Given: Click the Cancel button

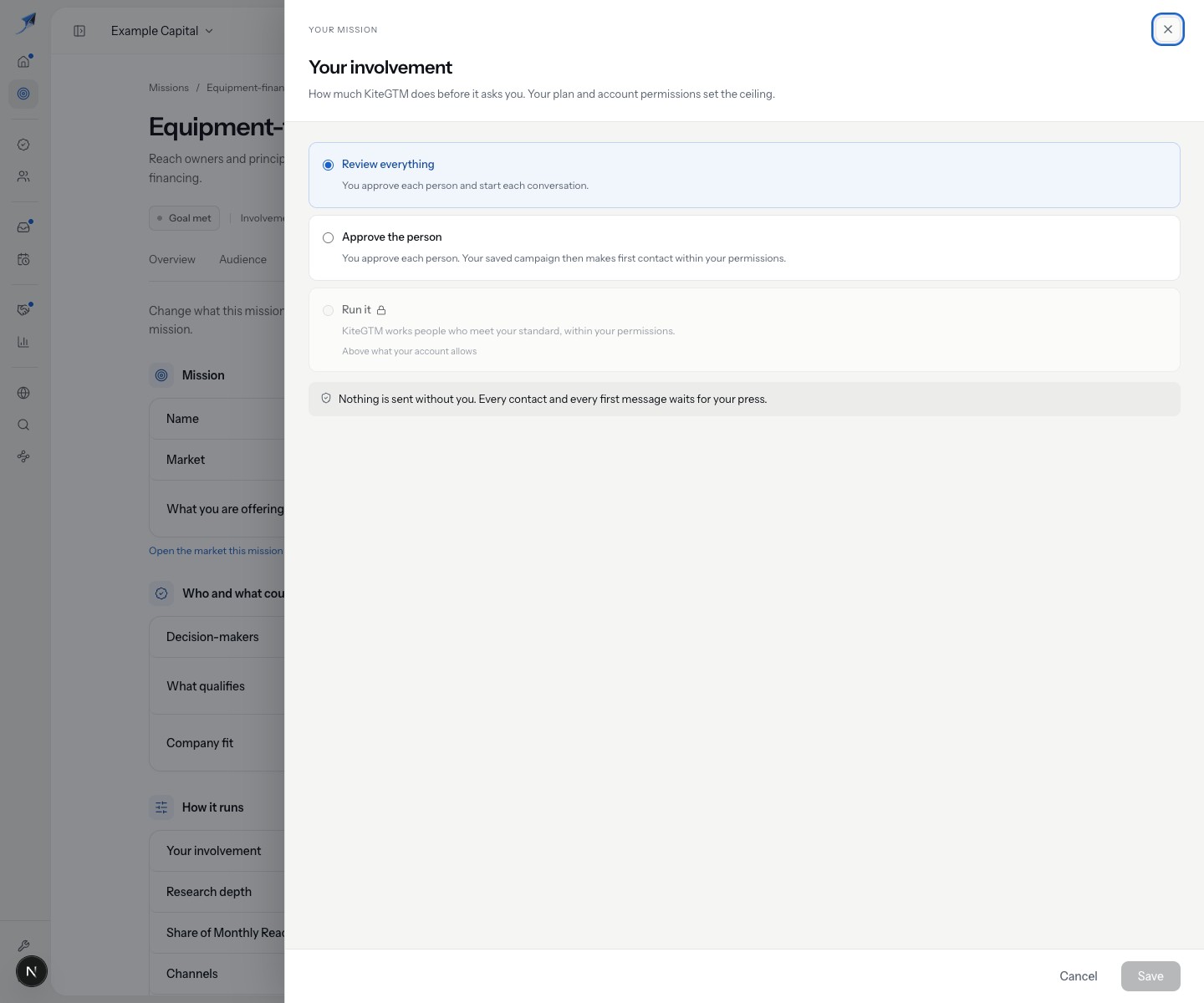Looking at the screenshot, I should coord(1079,976).
